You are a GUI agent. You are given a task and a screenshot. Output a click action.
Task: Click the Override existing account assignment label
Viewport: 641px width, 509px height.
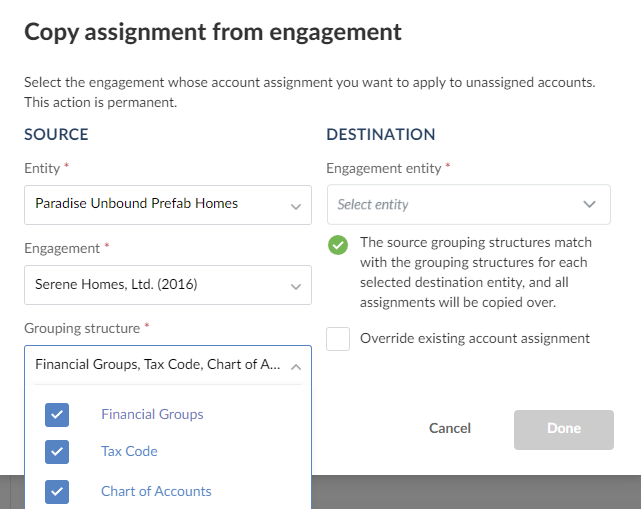click(x=475, y=339)
